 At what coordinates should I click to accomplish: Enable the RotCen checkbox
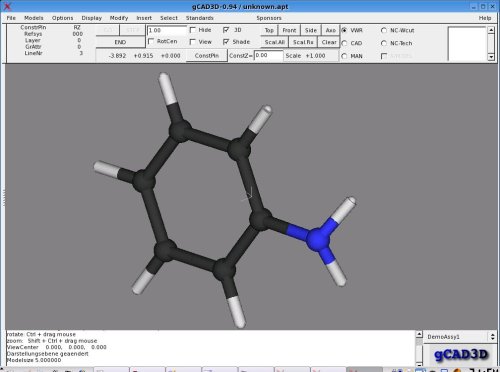151,41
